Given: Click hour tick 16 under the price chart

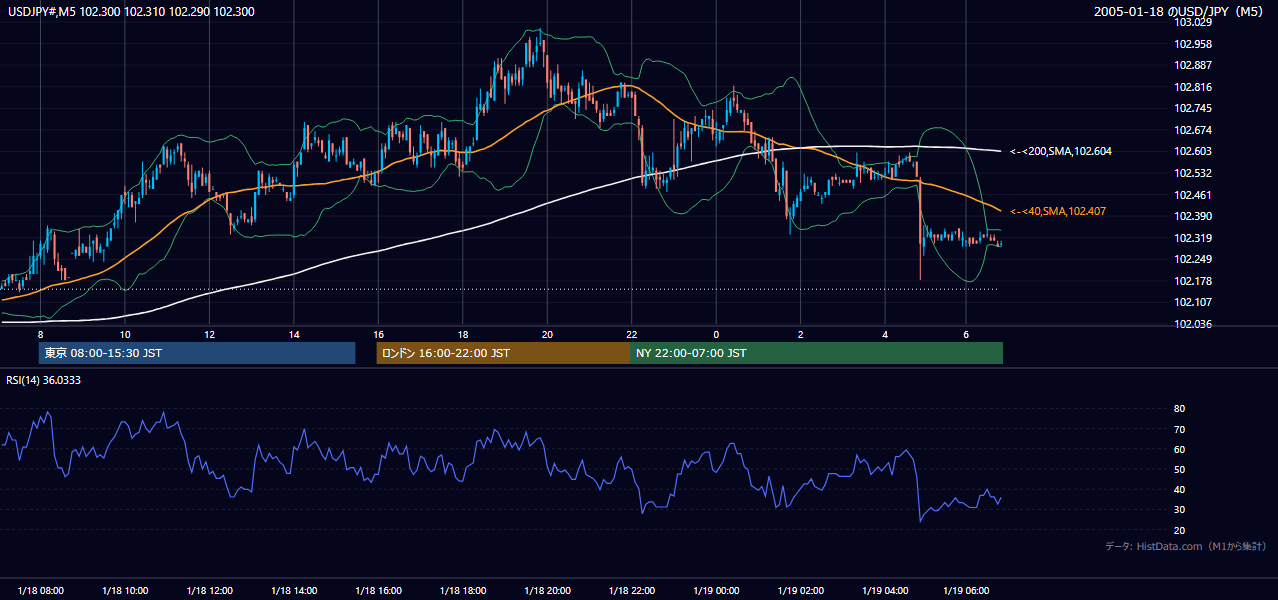Looking at the screenshot, I should click(x=378, y=333).
